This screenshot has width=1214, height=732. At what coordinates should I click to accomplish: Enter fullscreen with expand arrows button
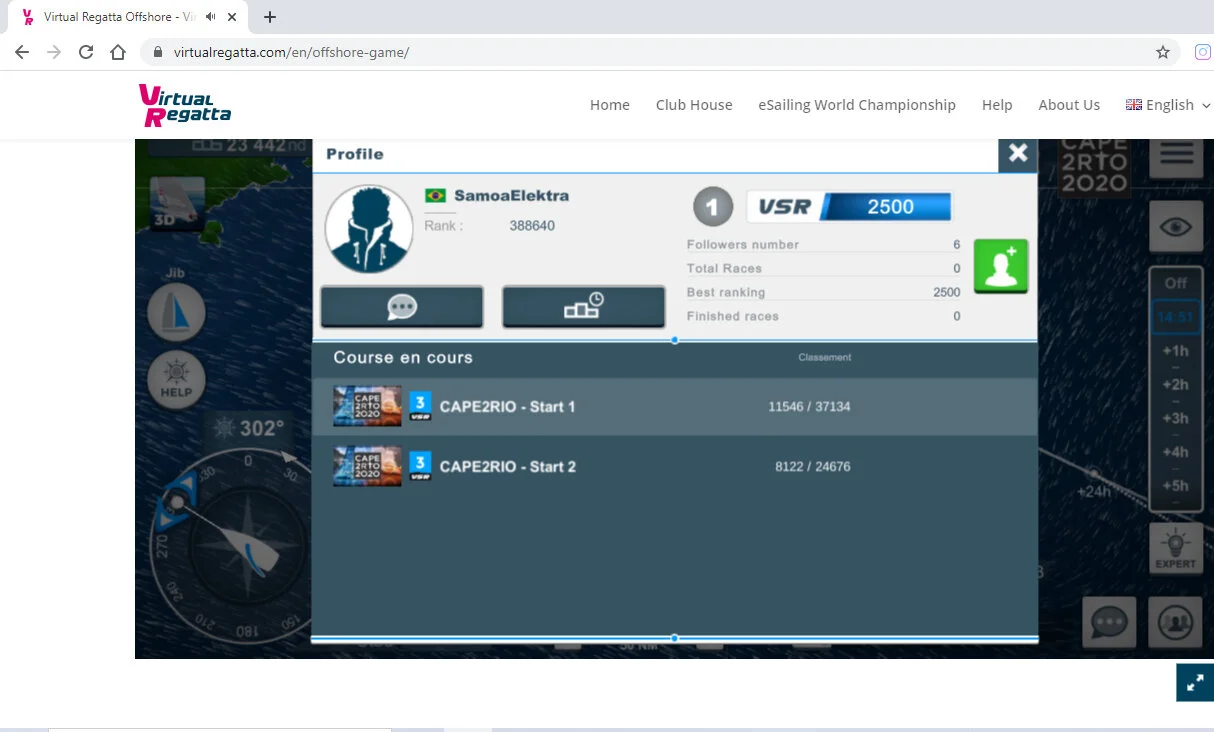coord(1195,683)
